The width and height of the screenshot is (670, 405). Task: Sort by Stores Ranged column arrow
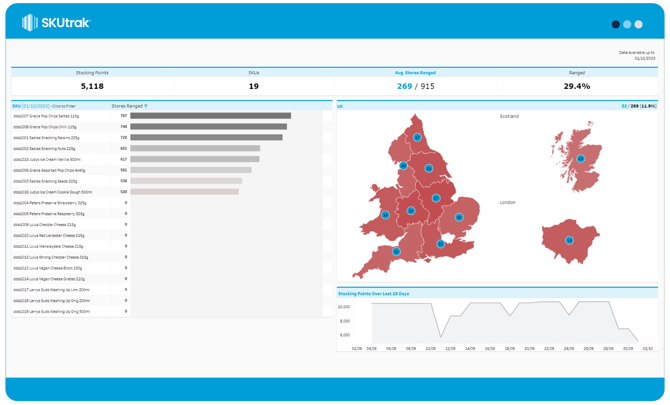tap(146, 106)
